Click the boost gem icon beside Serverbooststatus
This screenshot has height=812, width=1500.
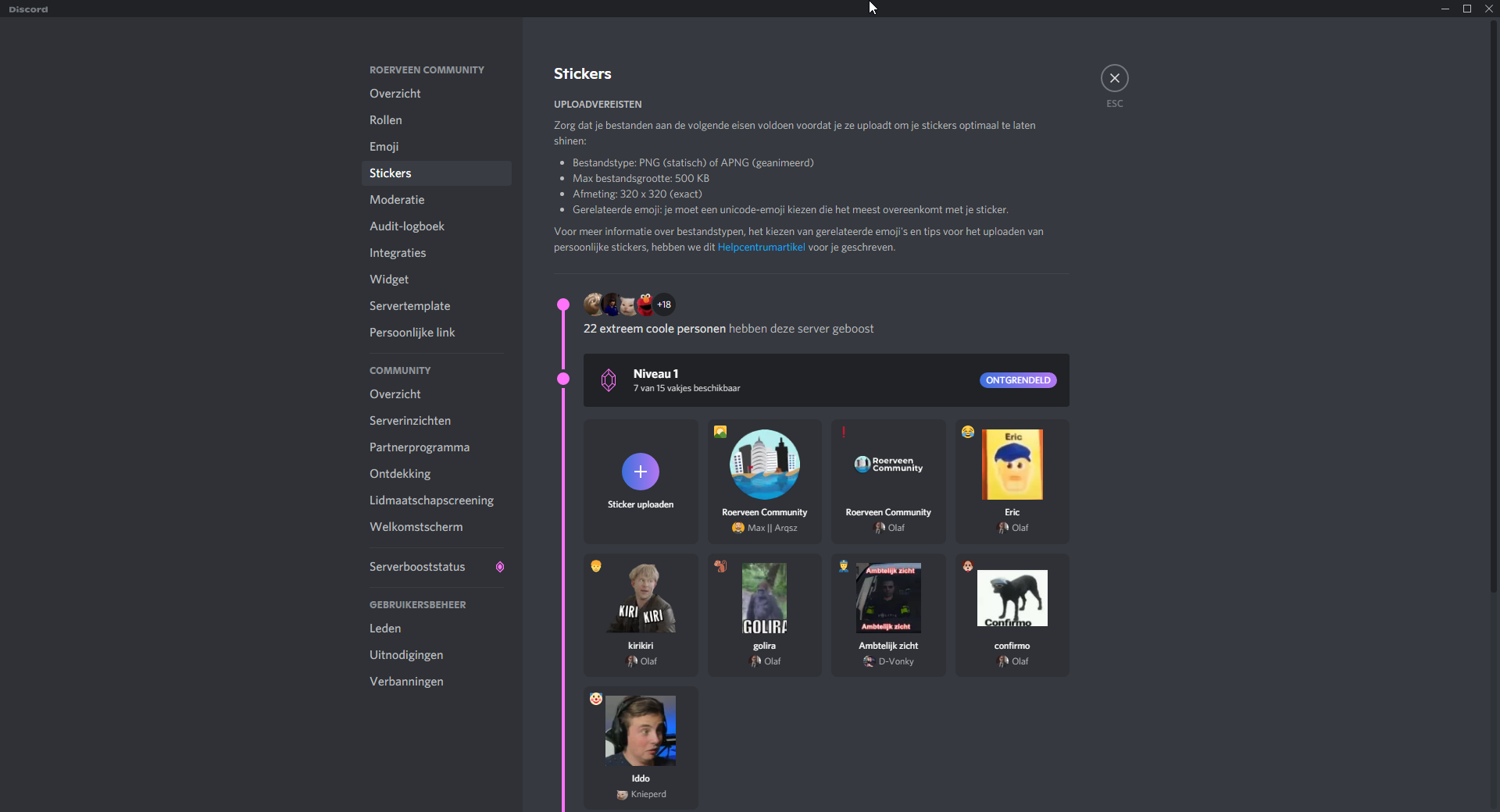500,567
